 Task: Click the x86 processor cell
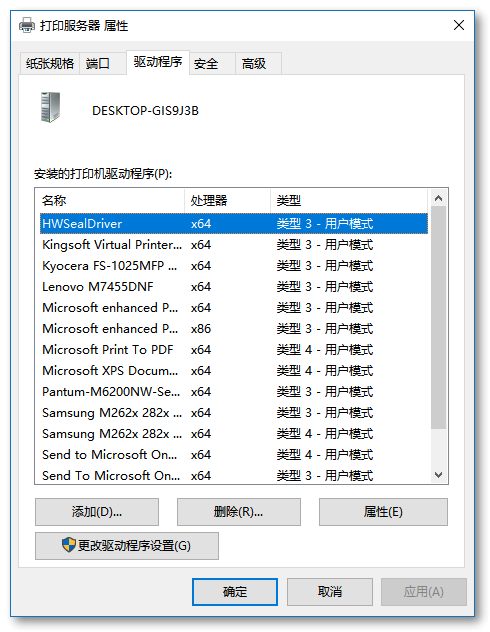tap(201, 328)
